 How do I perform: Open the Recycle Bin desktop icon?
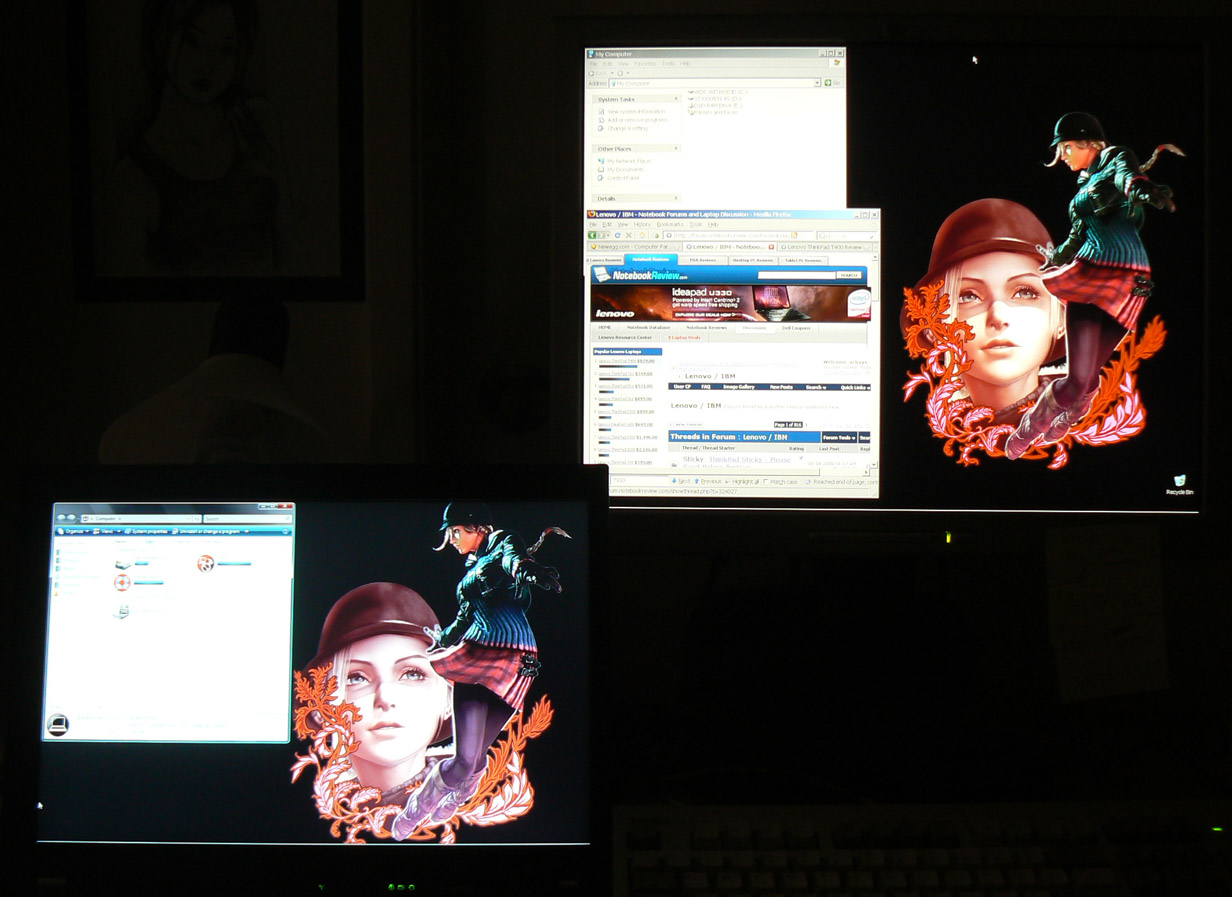point(1179,485)
